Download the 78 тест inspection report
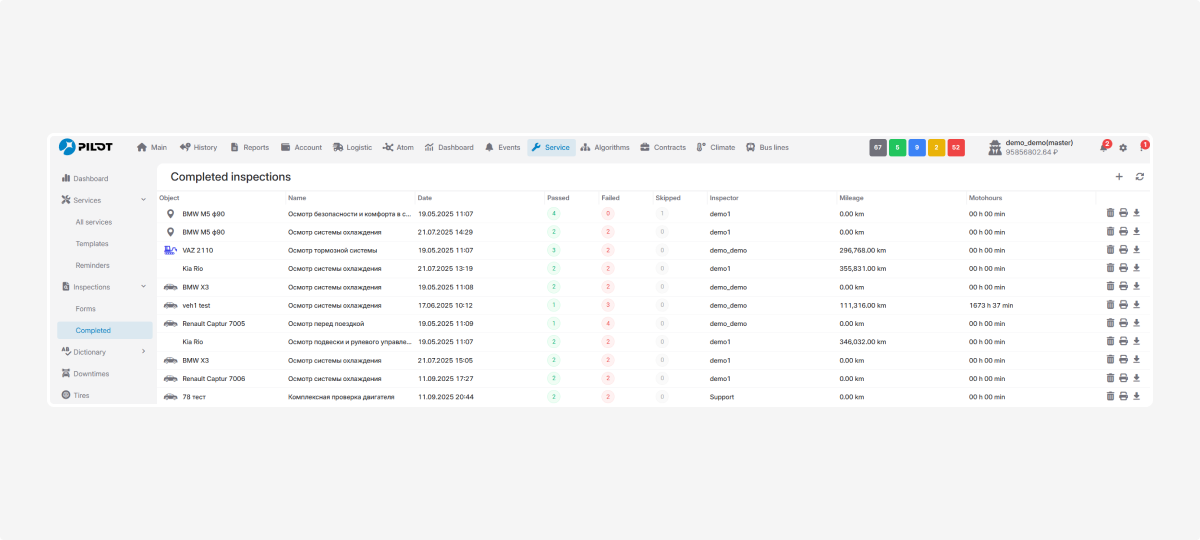Image resolution: width=1200 pixels, height=540 pixels. [1136, 397]
